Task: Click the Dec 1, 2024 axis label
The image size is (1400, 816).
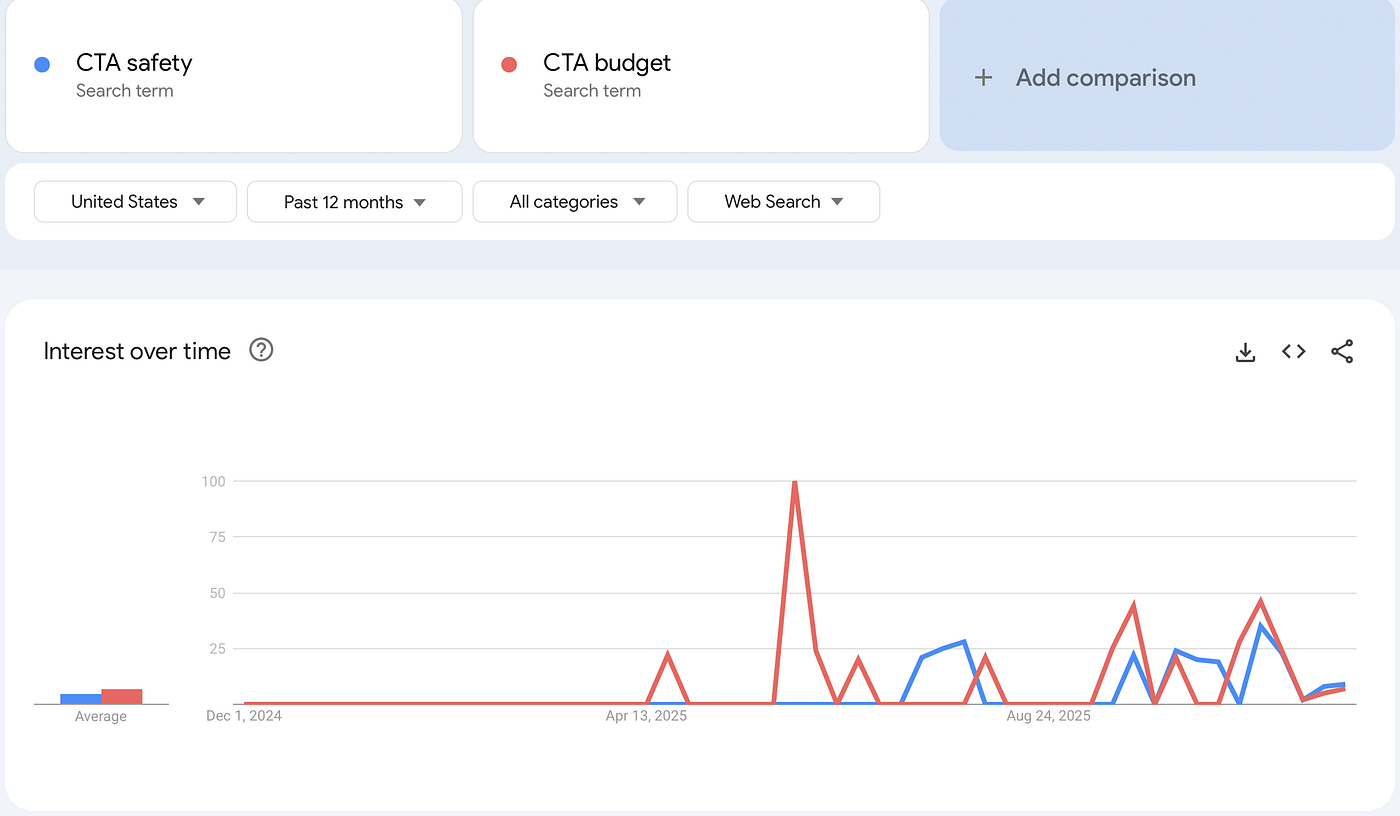Action: tap(244, 716)
